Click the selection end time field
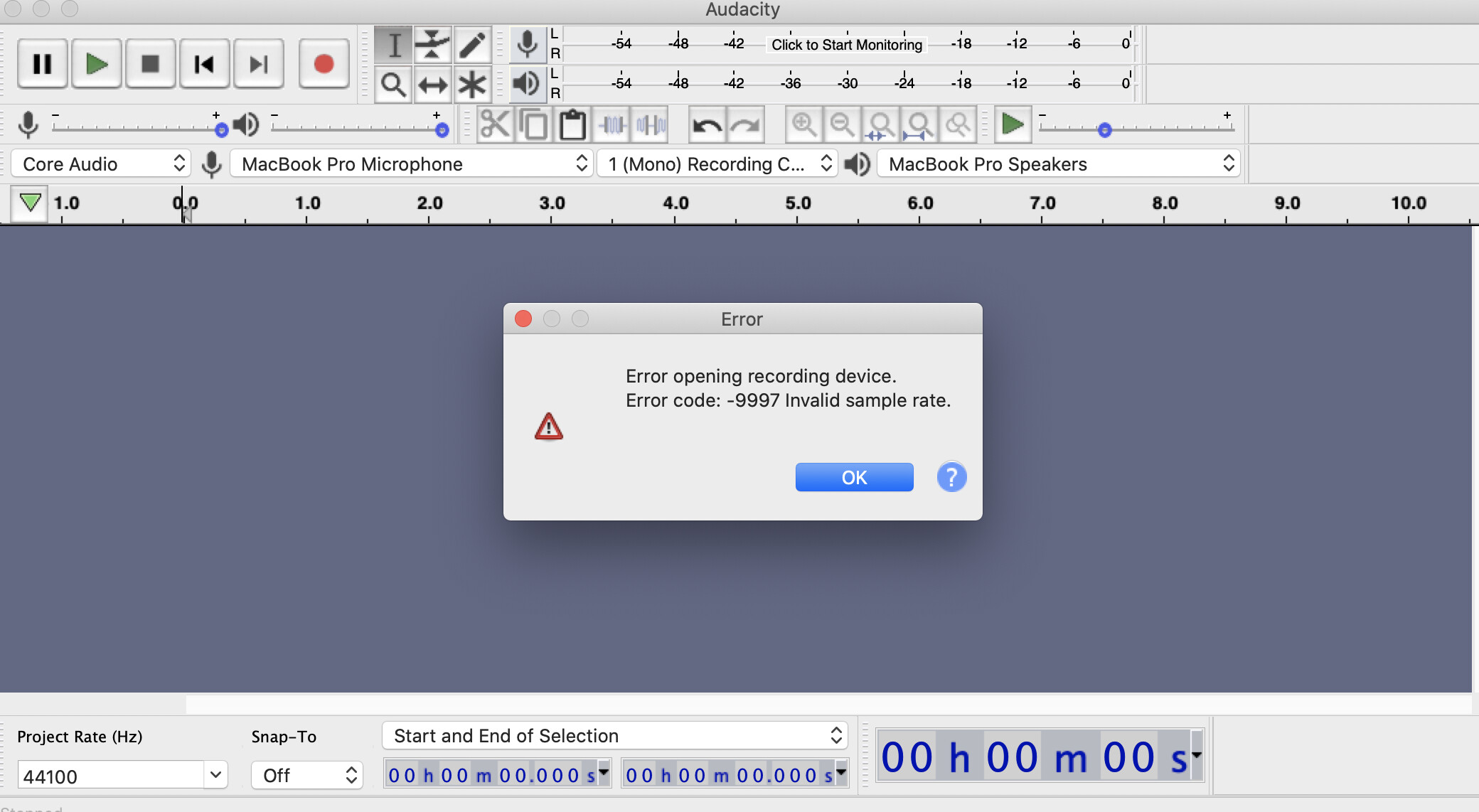Screen dimensions: 1479x812 [729, 774]
